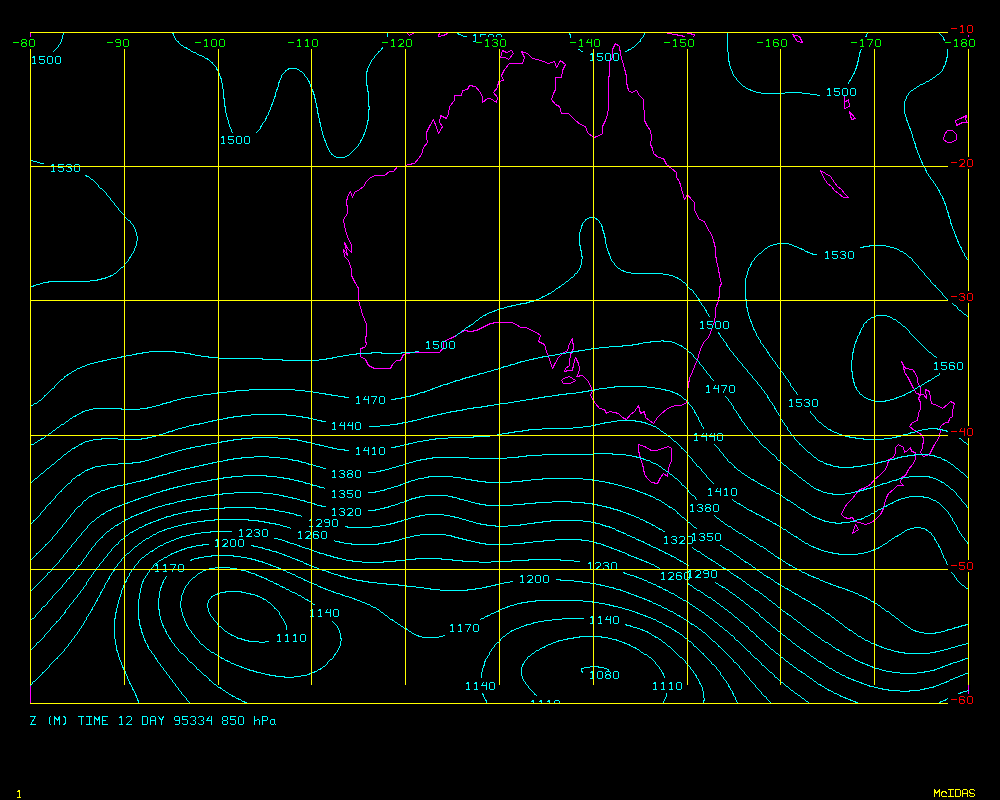This screenshot has height=800, width=1000.
Task: Select the -80 longitude label
Action: coord(24,43)
